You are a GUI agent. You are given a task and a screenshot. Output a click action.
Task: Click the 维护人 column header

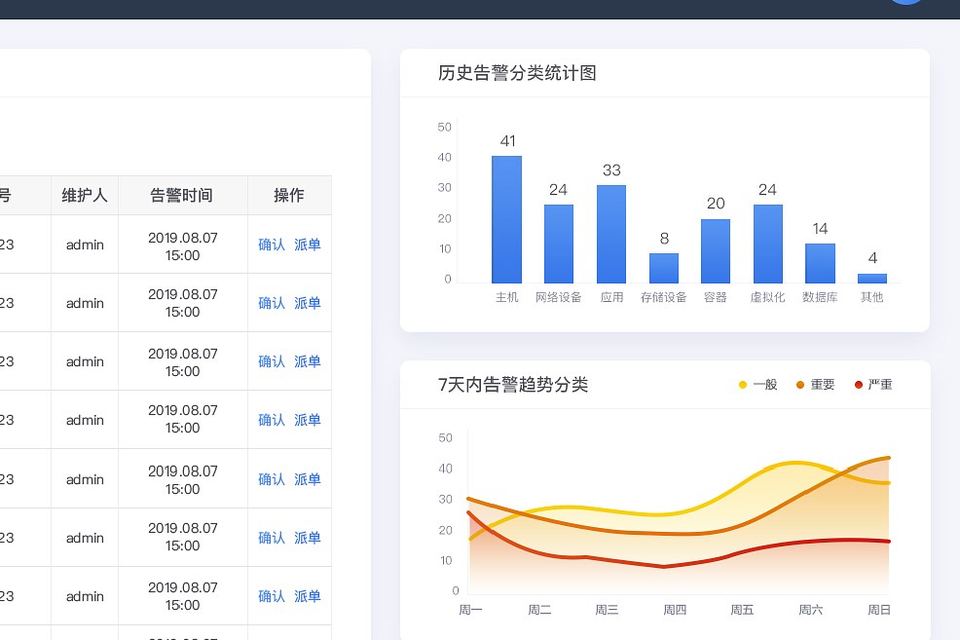[x=84, y=195]
